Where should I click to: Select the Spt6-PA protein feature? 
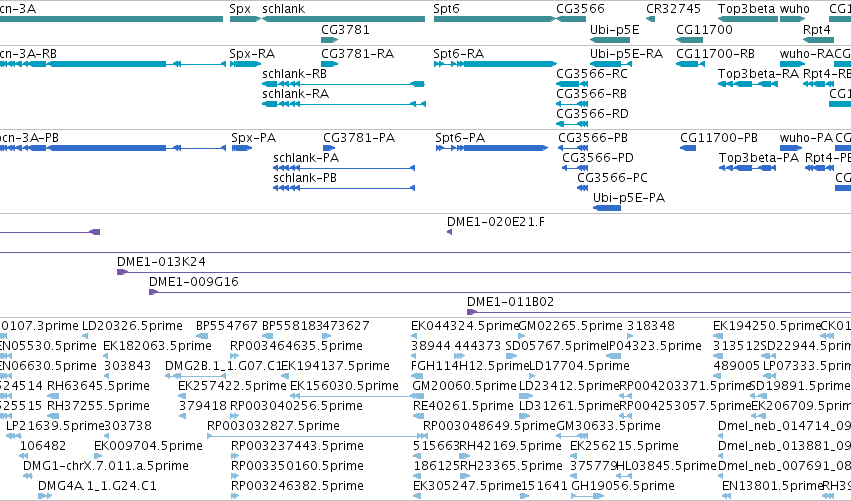(492, 148)
